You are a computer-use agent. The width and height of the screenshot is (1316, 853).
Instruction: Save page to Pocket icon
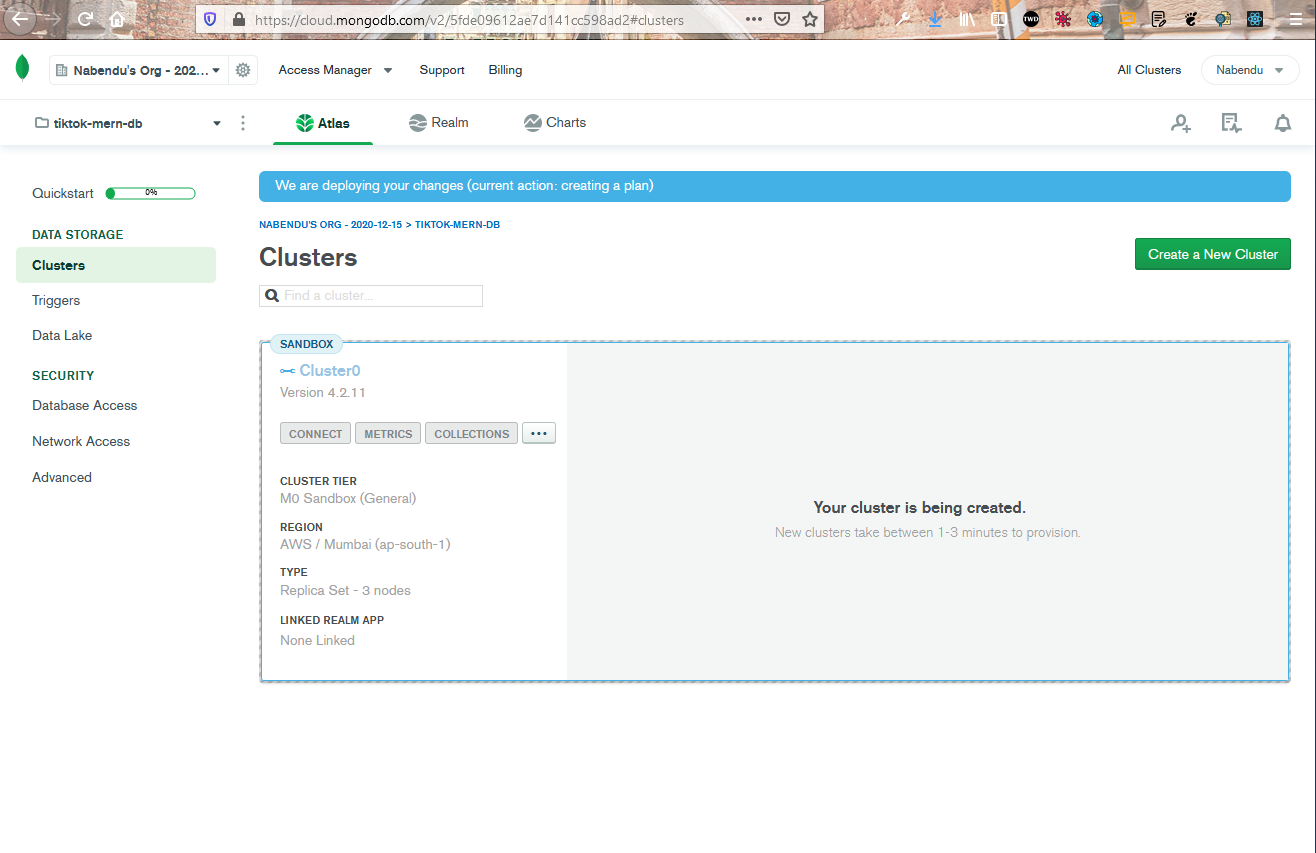tap(782, 19)
